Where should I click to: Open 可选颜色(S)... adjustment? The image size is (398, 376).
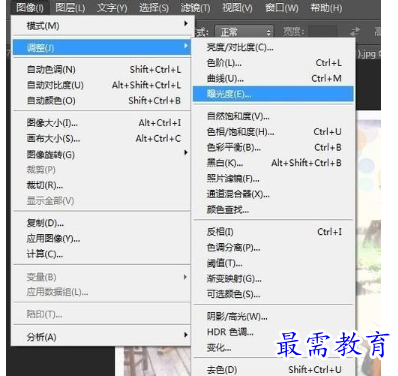pyautogui.click(x=273, y=294)
